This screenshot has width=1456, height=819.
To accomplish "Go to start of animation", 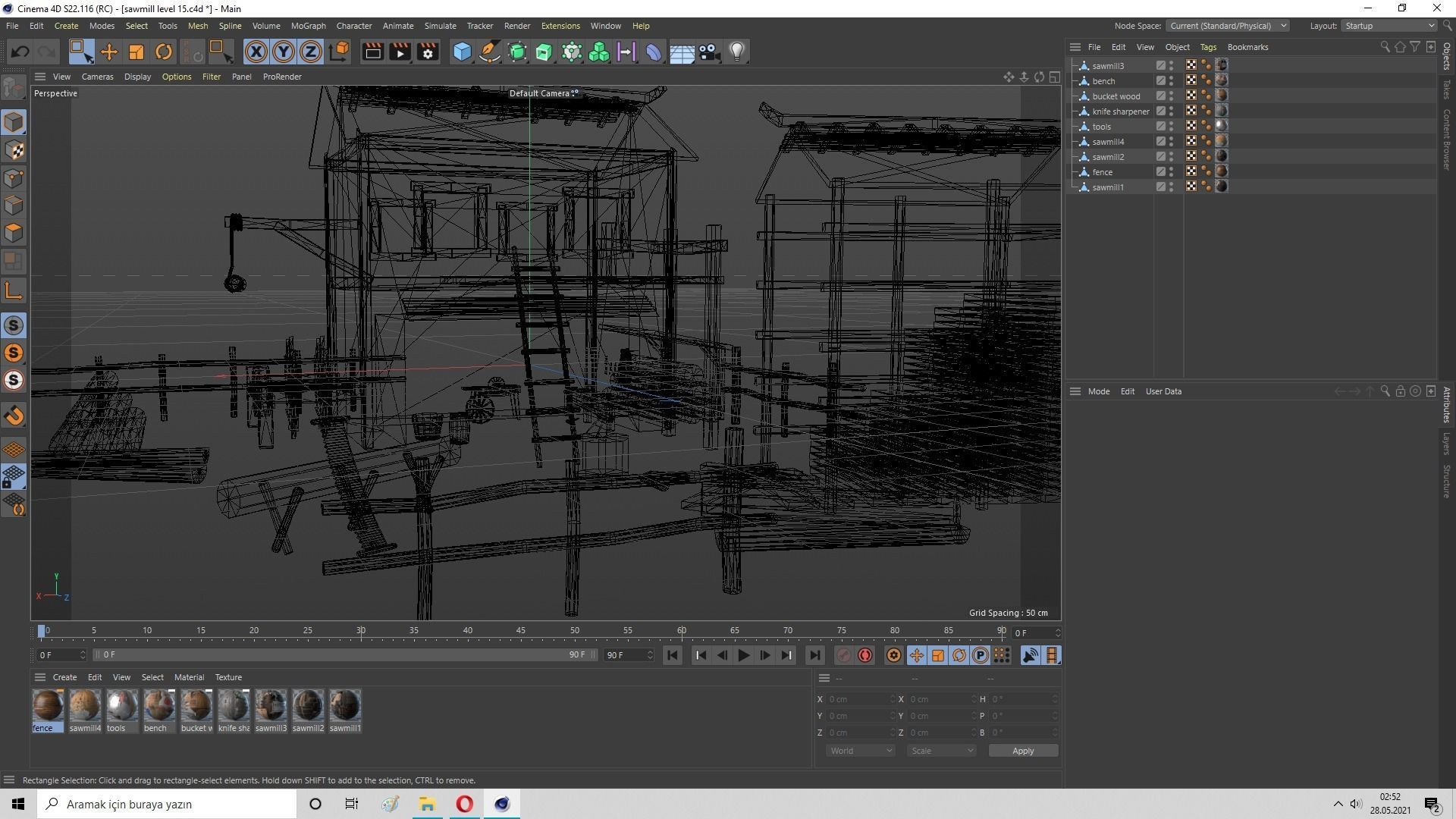I will pos(673,655).
